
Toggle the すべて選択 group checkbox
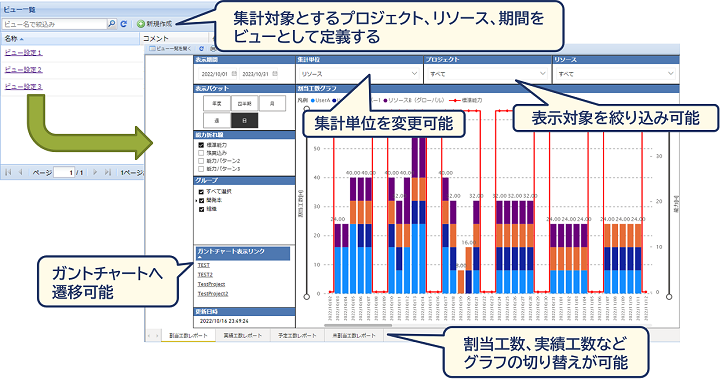click(201, 192)
